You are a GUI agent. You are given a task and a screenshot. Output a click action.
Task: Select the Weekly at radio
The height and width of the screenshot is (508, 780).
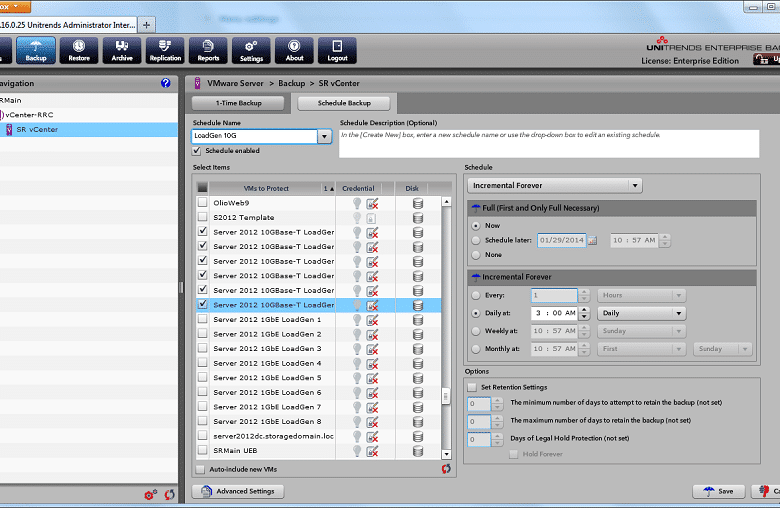tap(476, 331)
